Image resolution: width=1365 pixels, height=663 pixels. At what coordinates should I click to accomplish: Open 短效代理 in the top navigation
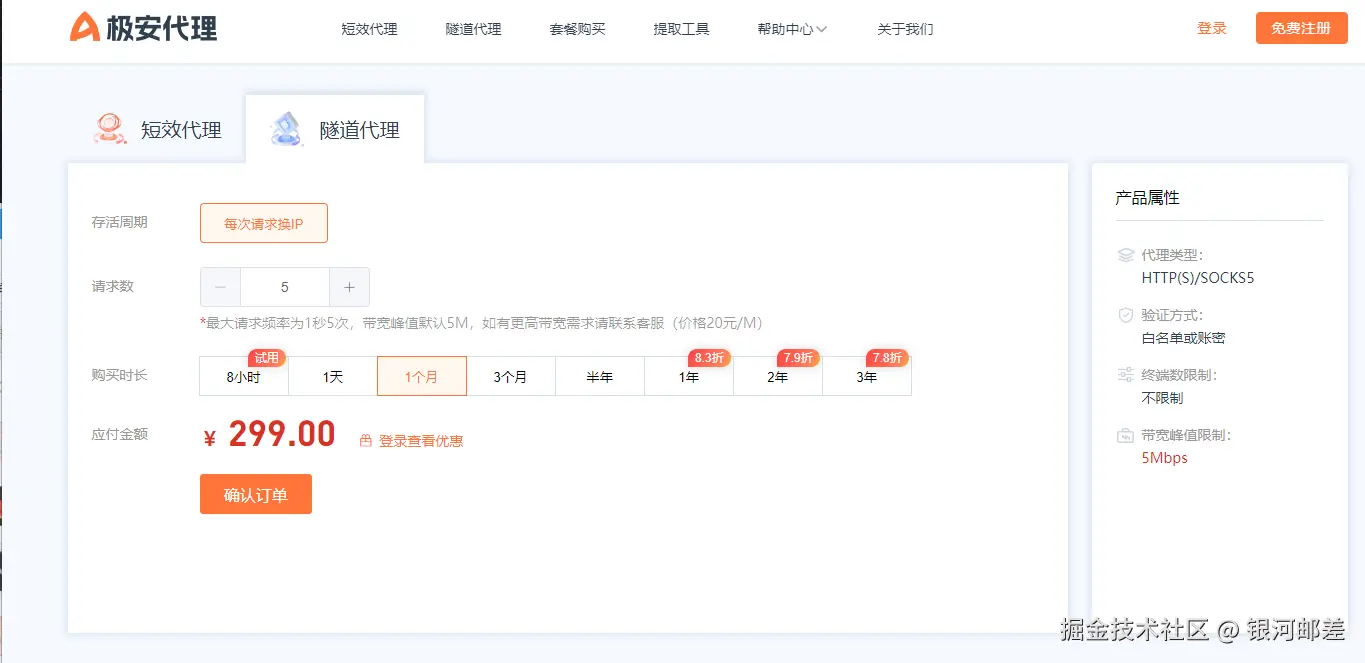tap(369, 29)
